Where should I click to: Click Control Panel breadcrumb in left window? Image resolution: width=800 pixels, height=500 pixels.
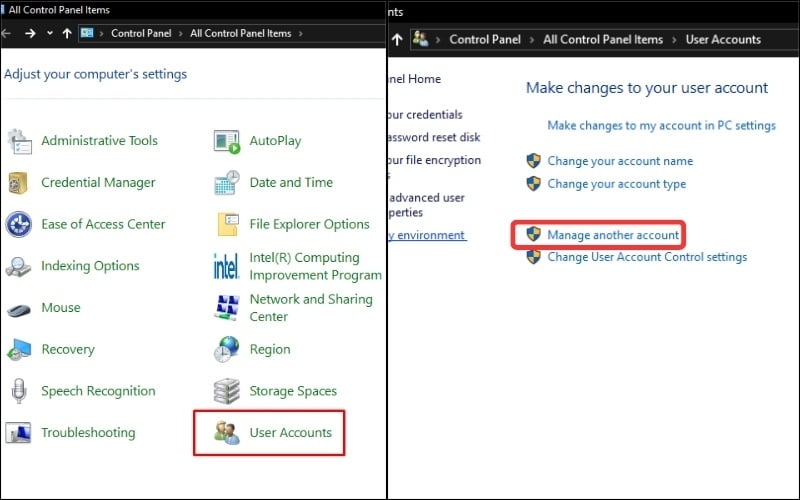point(141,34)
